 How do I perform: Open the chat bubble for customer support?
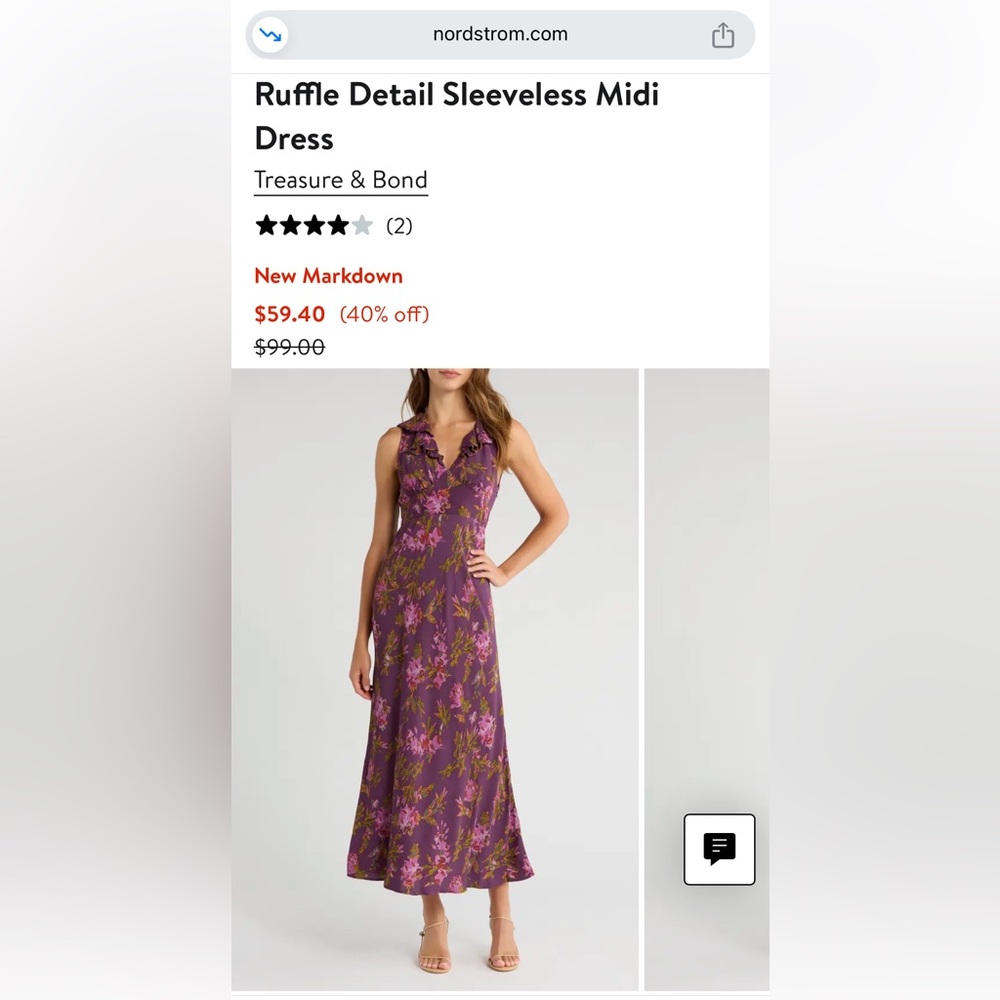(719, 849)
